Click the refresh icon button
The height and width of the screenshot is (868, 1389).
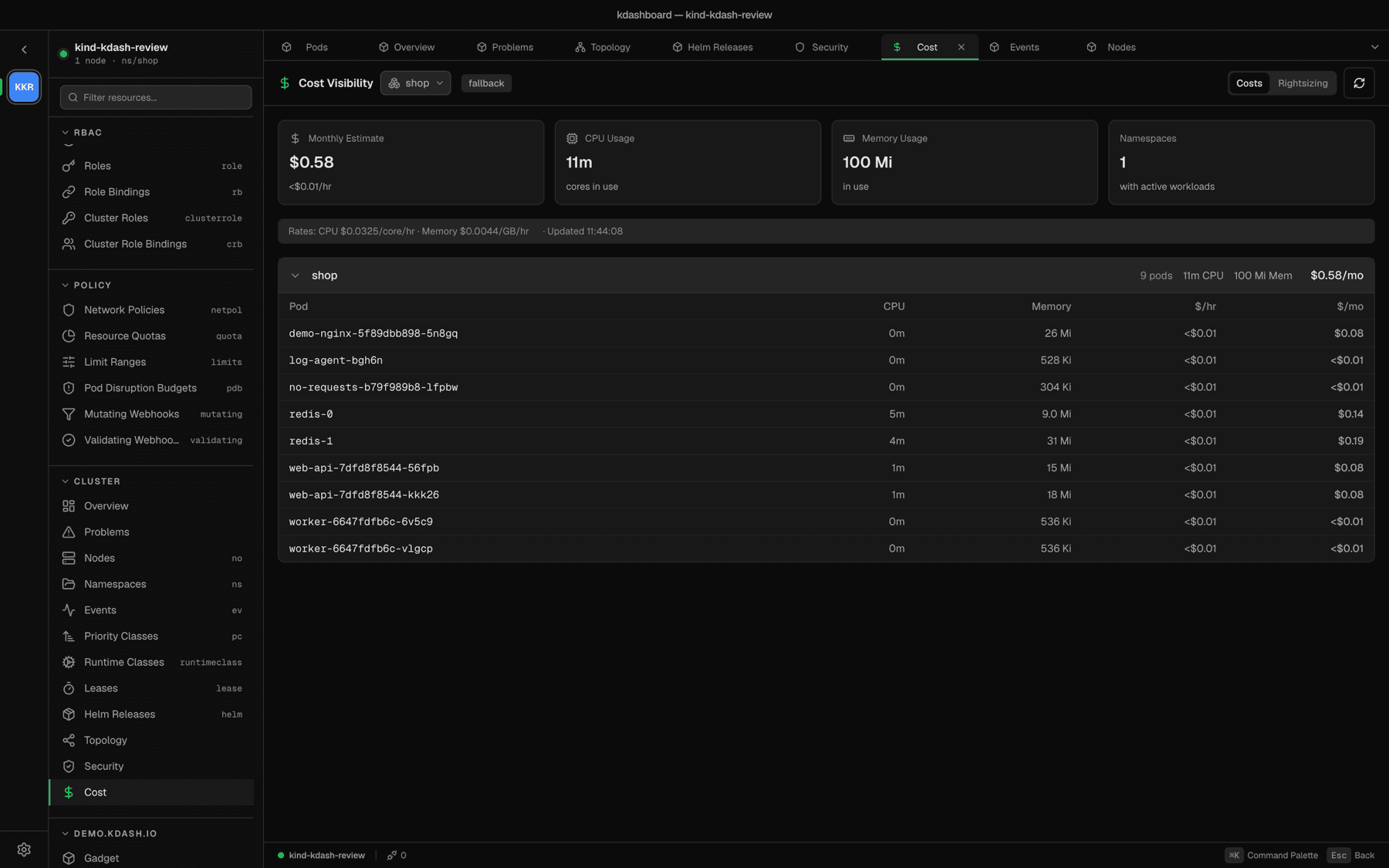[x=1359, y=83]
